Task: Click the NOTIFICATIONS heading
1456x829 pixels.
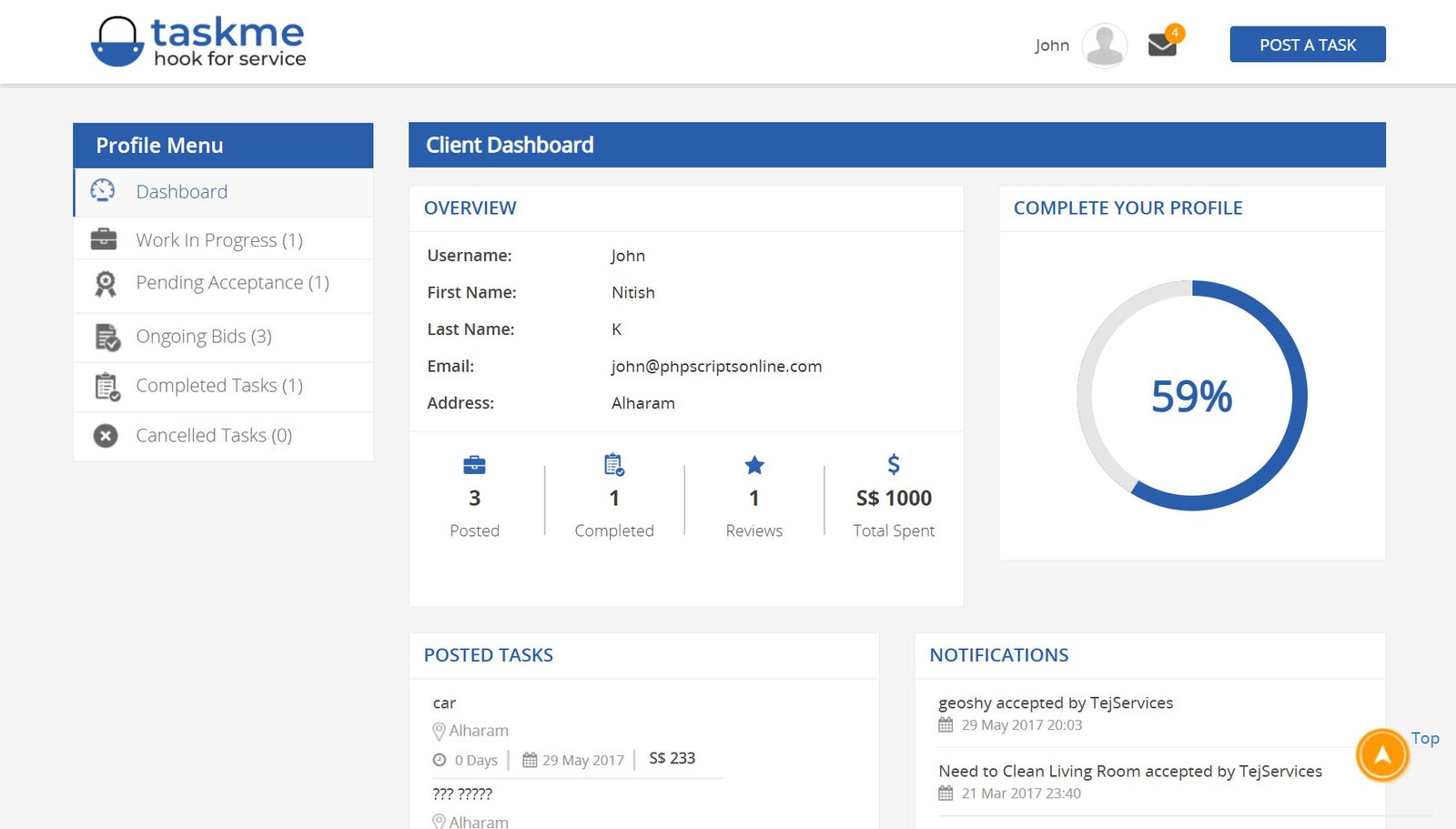Action: 999,655
